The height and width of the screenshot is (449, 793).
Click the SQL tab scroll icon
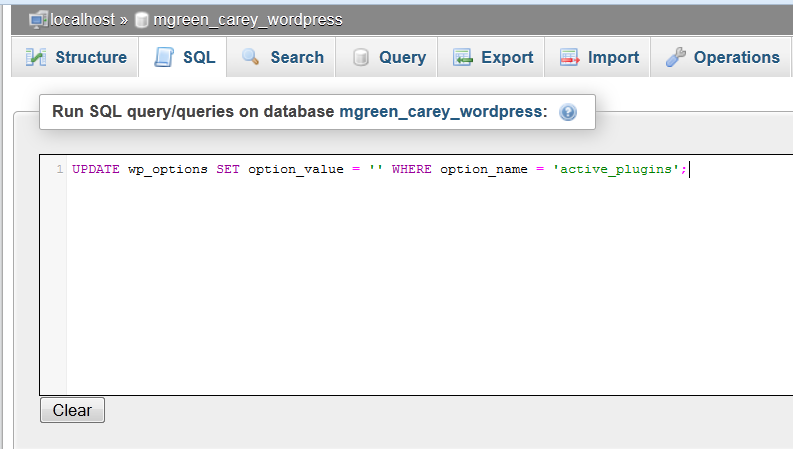[164, 58]
